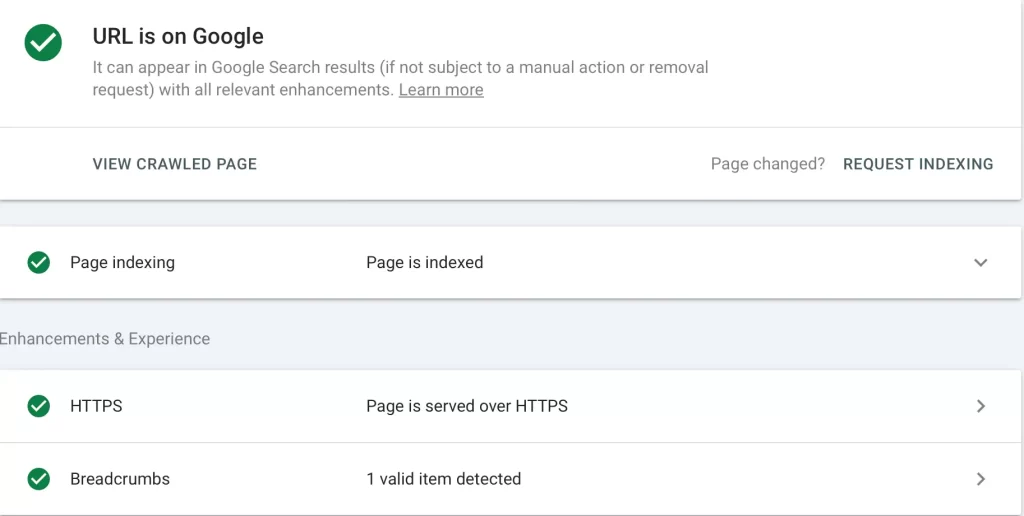Screen dimensions: 1024x516
Task: Open Breadcrumbs details via right chevron arrow
Action: click(980, 479)
